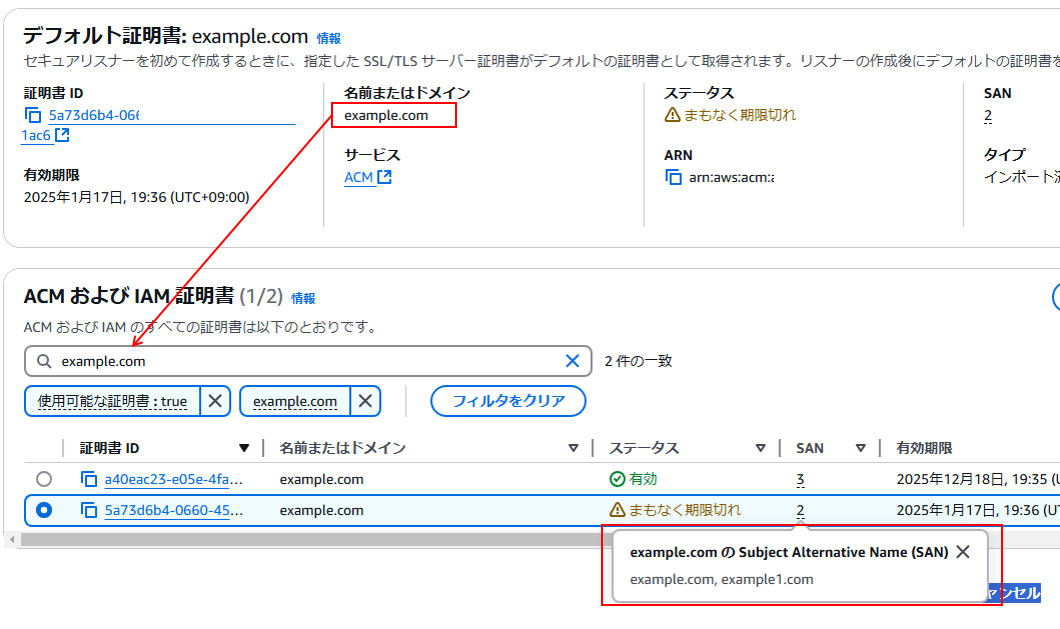Click example.com, example1.com SAN list text
The image size is (1060, 629).
pyautogui.click(x=721, y=580)
